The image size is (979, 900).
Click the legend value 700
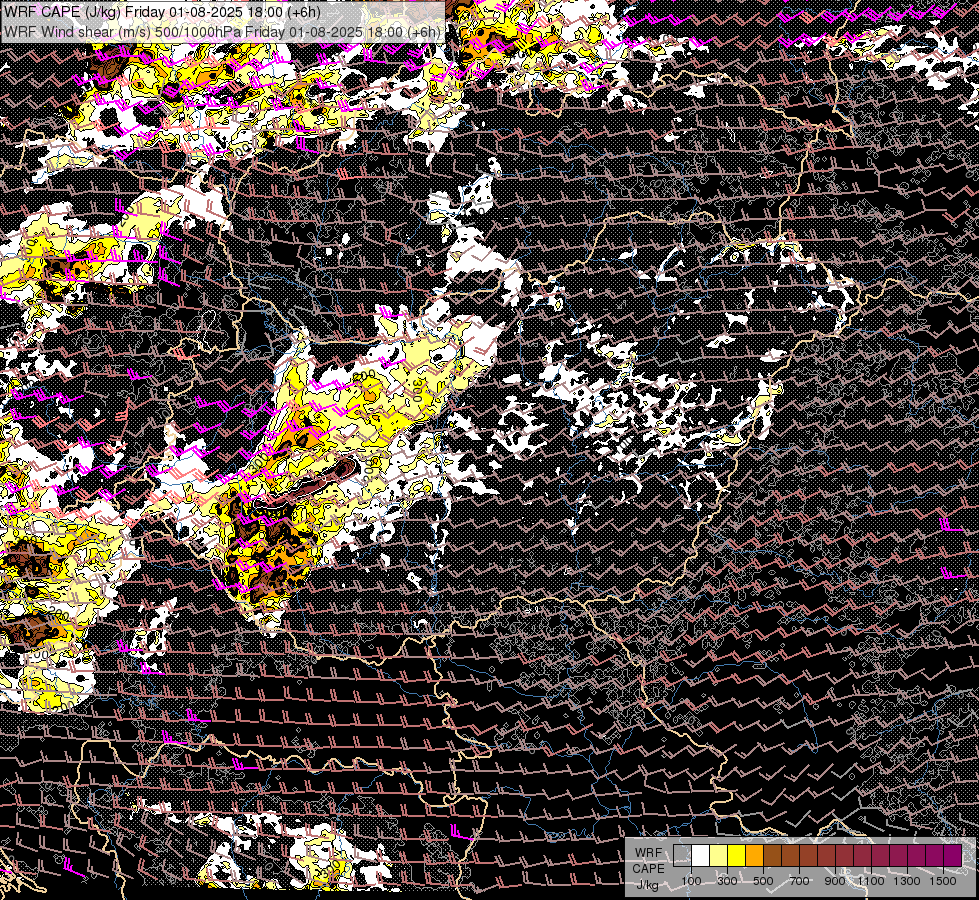(799, 881)
